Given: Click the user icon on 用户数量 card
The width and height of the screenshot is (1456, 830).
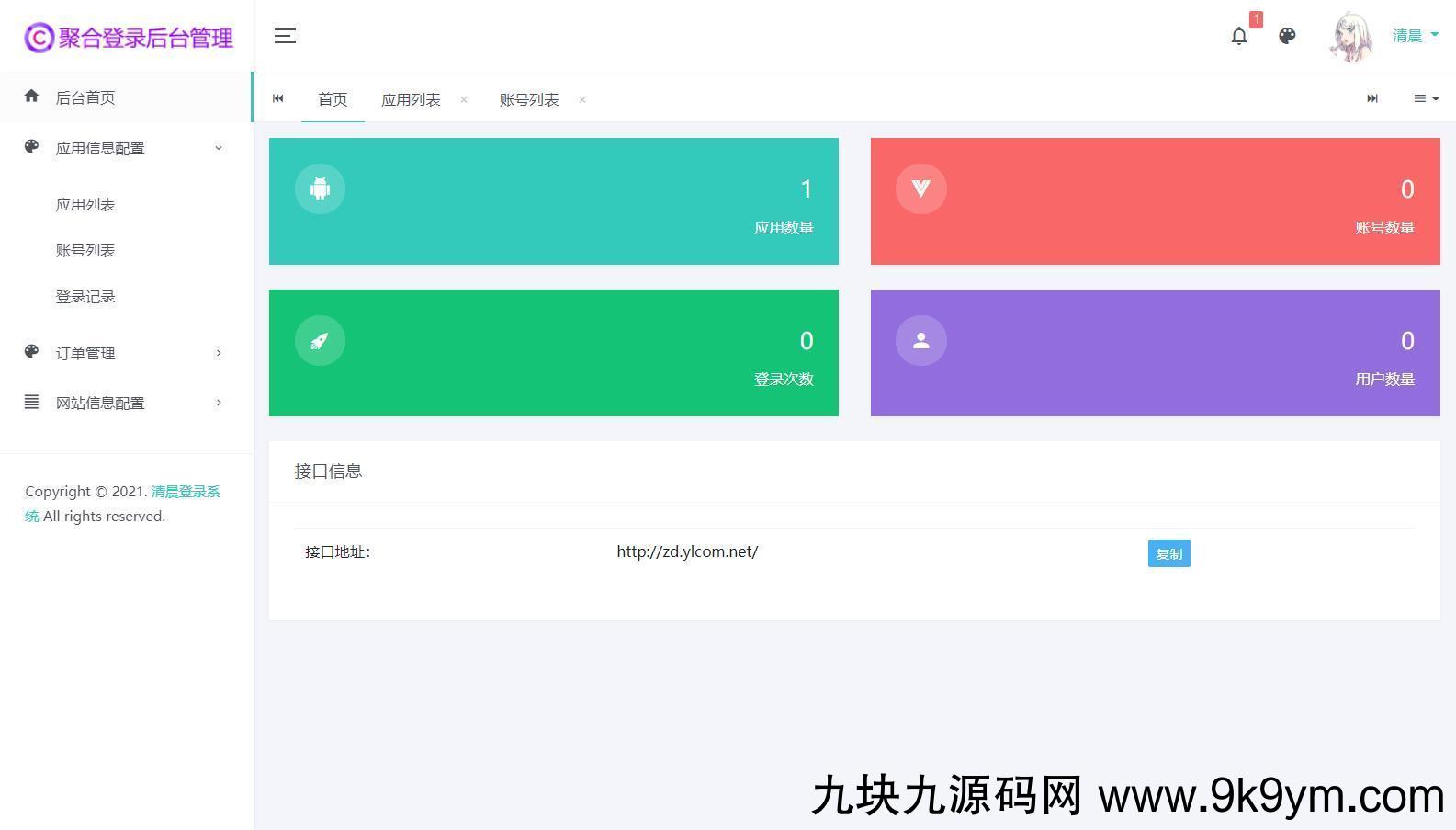Looking at the screenshot, I should (920, 340).
